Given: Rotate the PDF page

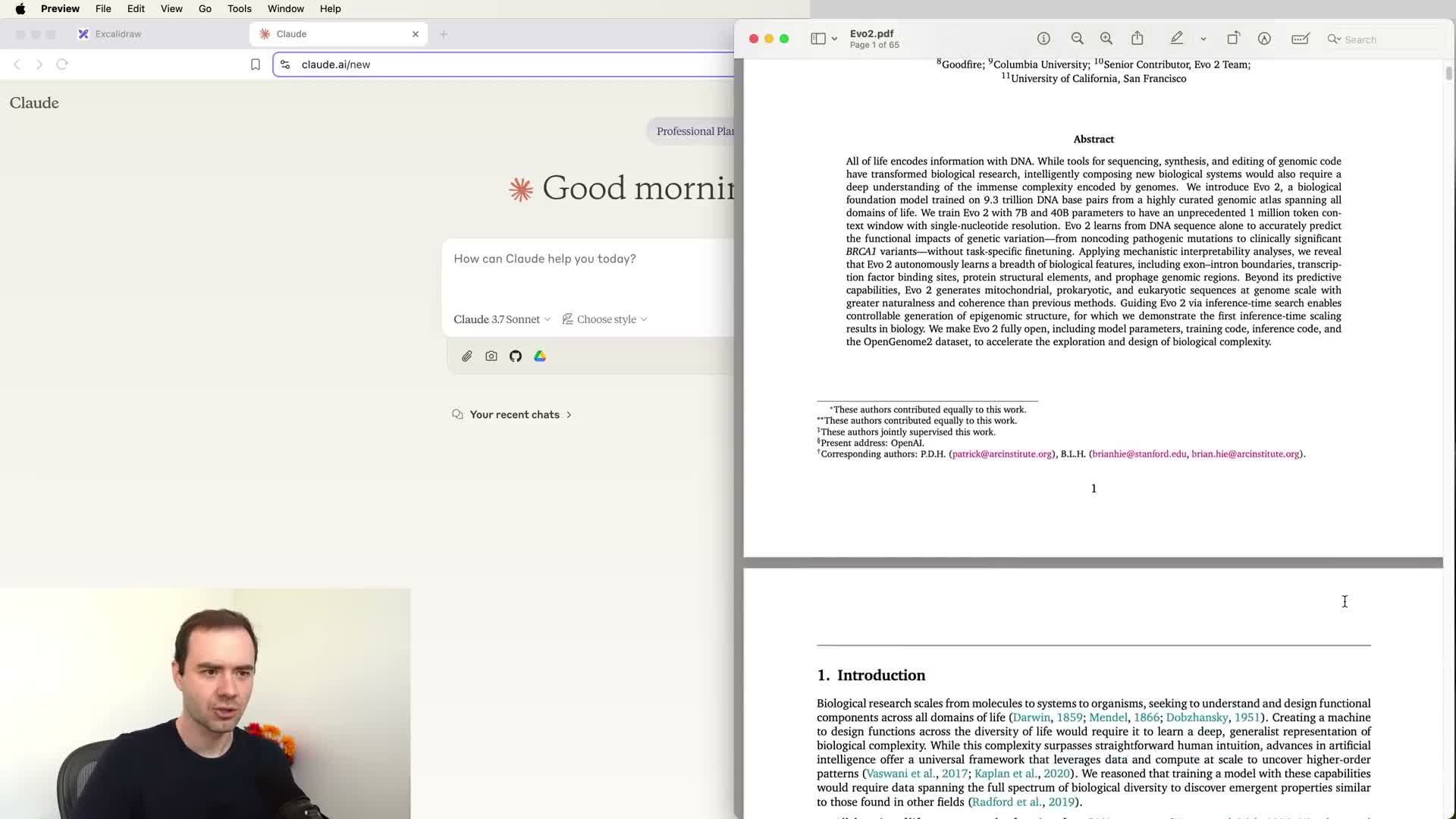Looking at the screenshot, I should pos(1233,39).
